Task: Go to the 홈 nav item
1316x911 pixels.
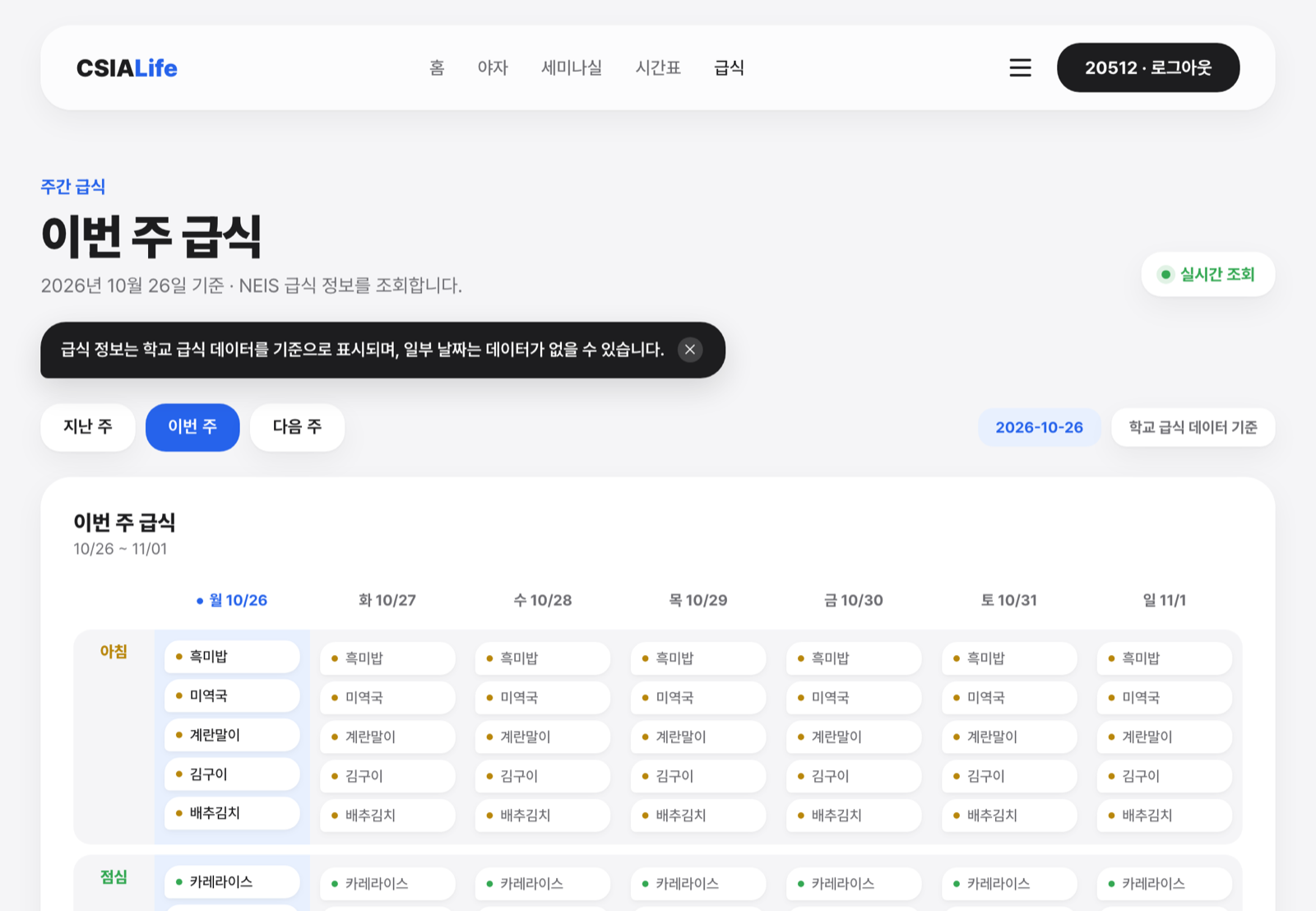Action: tap(437, 67)
